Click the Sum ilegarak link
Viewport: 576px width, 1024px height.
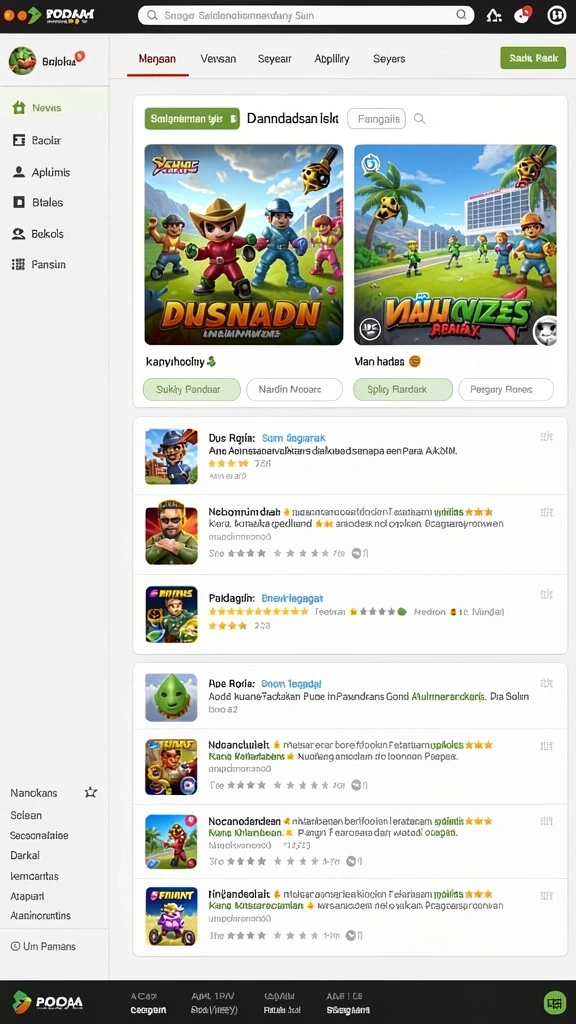pos(293,438)
